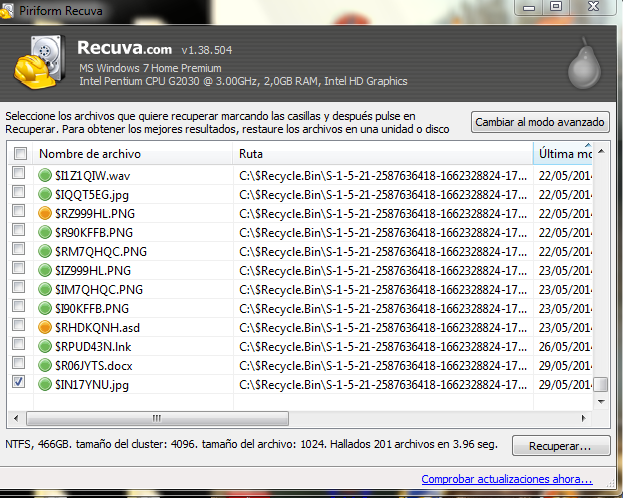Image resolution: width=623 pixels, height=498 pixels.
Task: Click the vertical scrollbar up arrow
Action: pos(601,151)
